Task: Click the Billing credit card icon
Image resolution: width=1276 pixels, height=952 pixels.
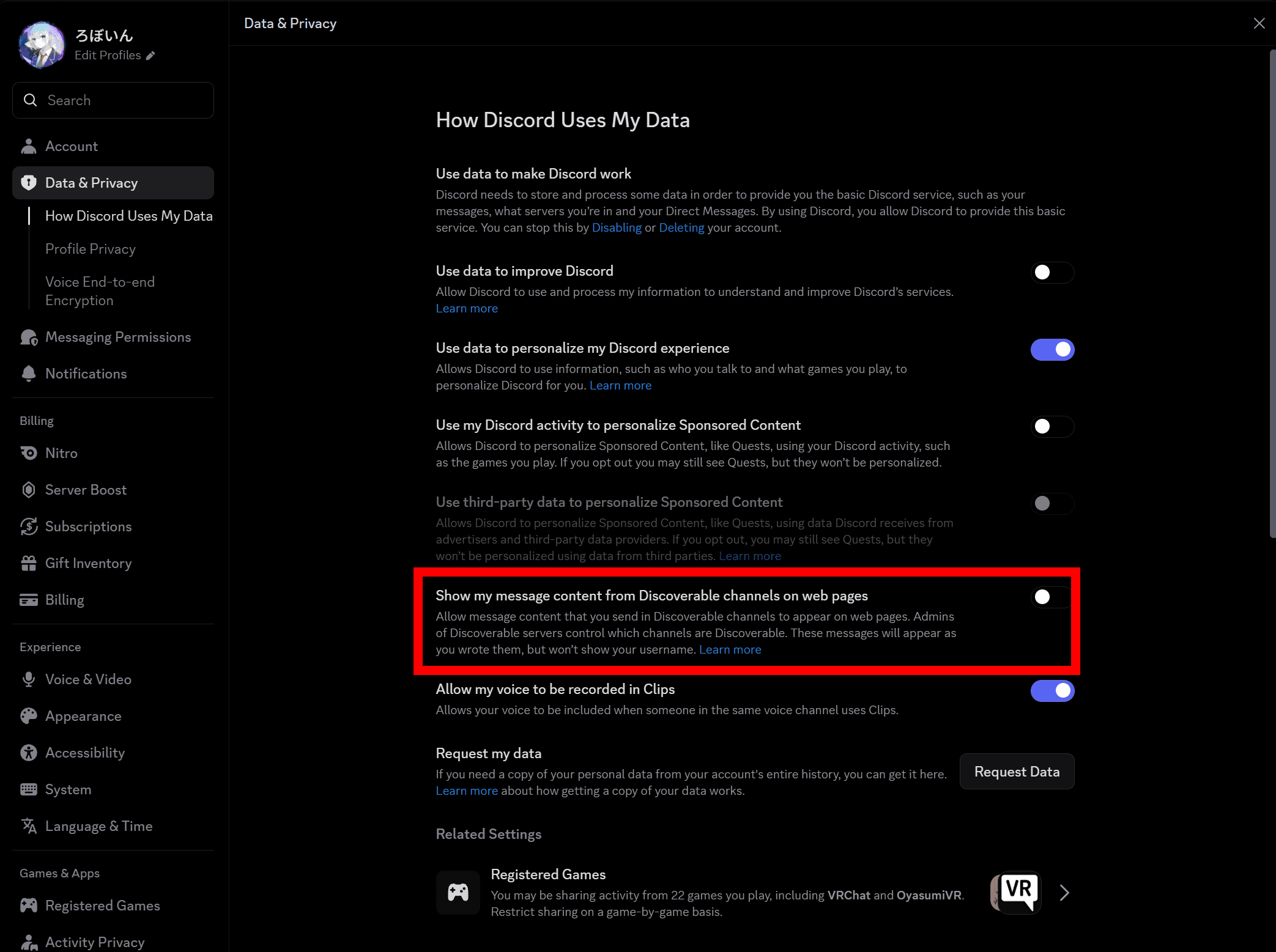Action: (x=28, y=600)
